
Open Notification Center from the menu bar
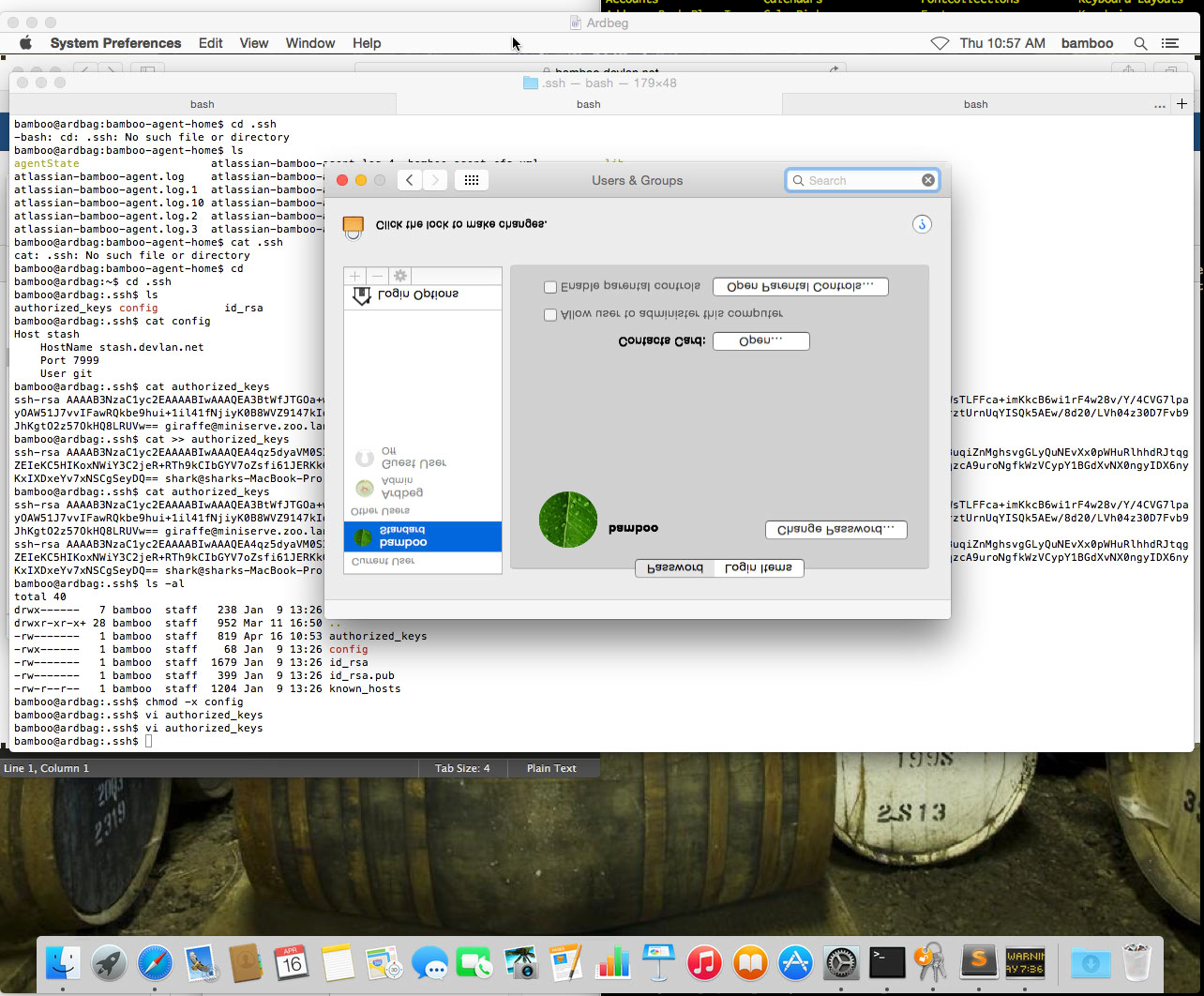(1170, 43)
